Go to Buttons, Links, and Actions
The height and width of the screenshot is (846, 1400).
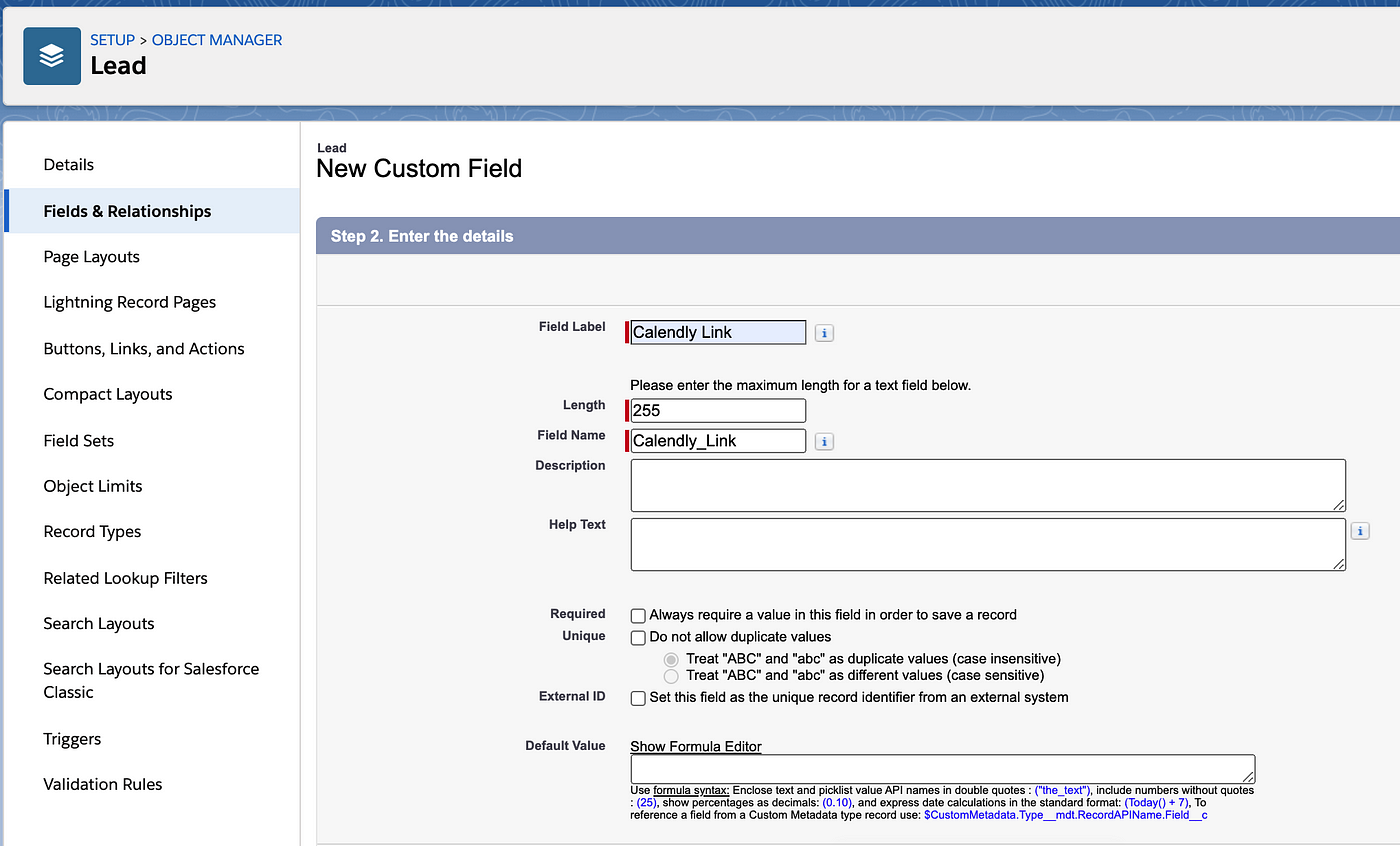click(x=144, y=349)
